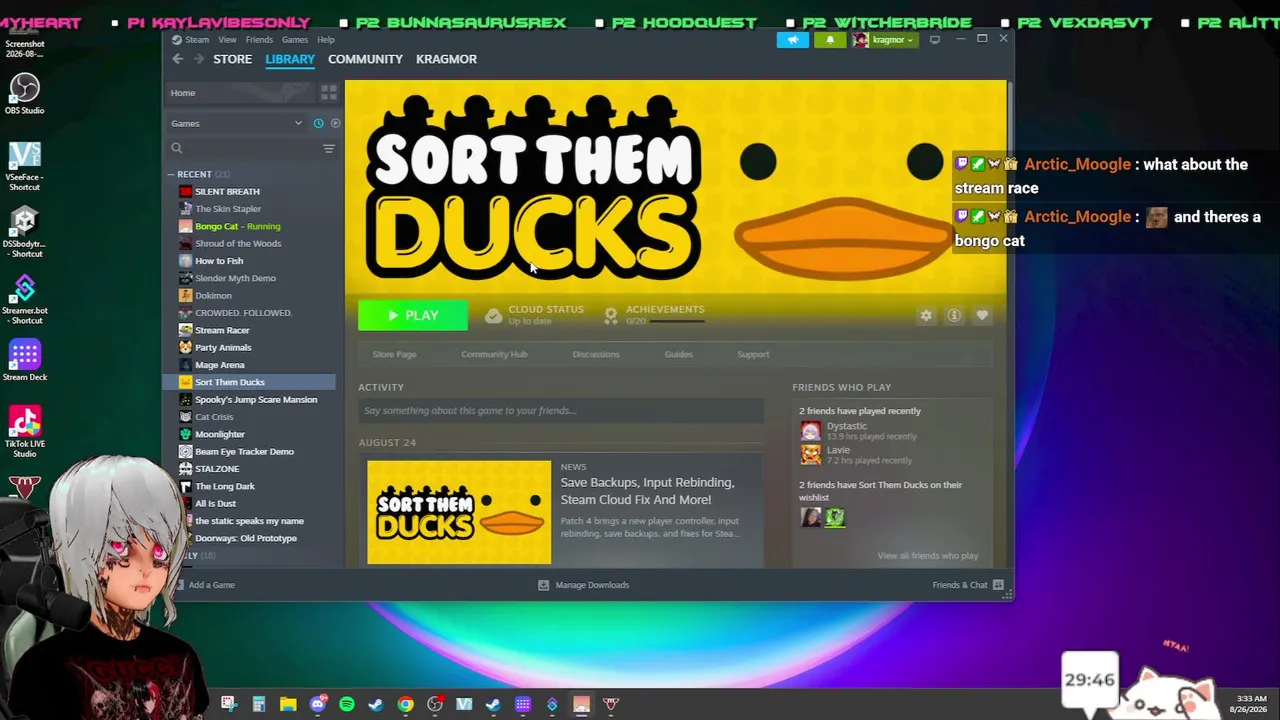
Task: Open the Cloud Status indicator
Action: click(535, 315)
